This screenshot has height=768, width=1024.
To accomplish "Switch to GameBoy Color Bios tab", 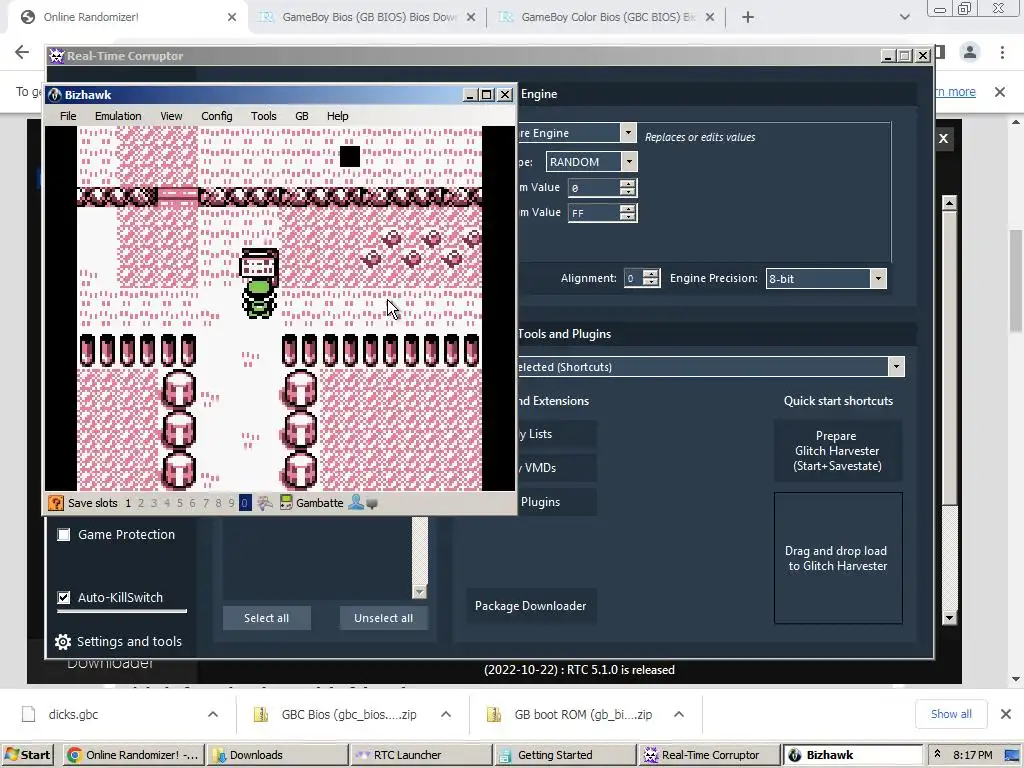I will point(607,17).
